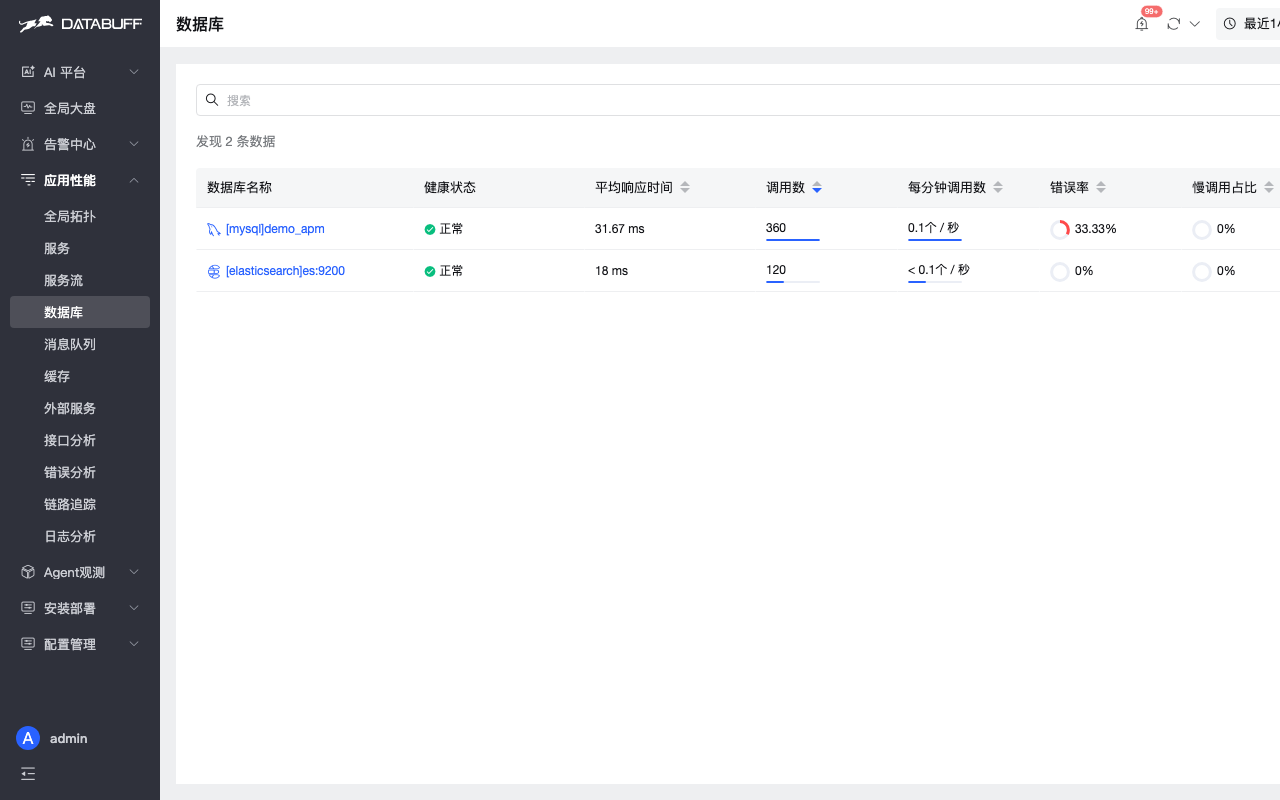The height and width of the screenshot is (800, 1280).
Task: Click the < 0.1个 / 秒 value
Action: pos(939,270)
